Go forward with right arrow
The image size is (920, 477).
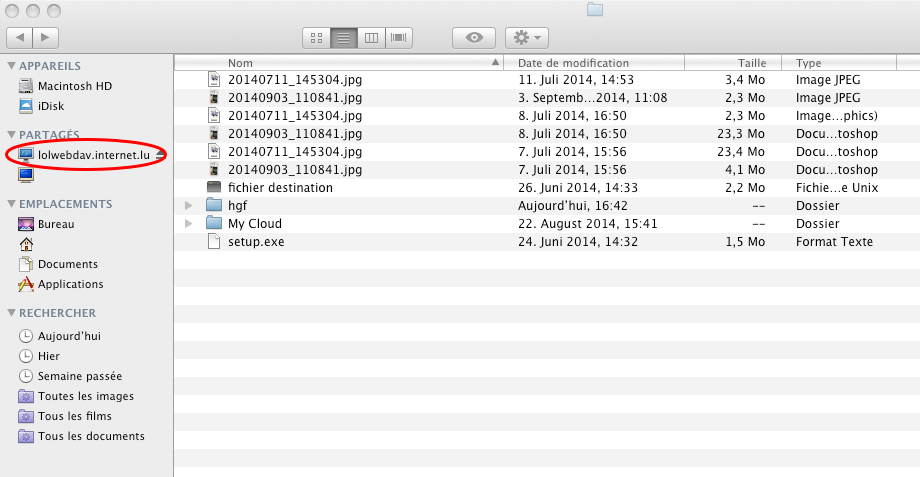46,38
